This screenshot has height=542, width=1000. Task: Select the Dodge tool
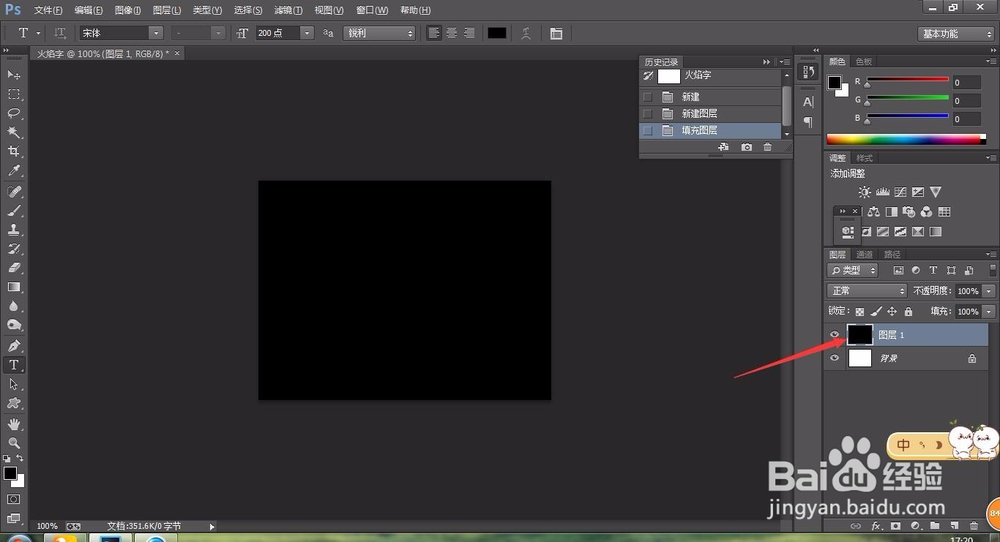coord(13,326)
